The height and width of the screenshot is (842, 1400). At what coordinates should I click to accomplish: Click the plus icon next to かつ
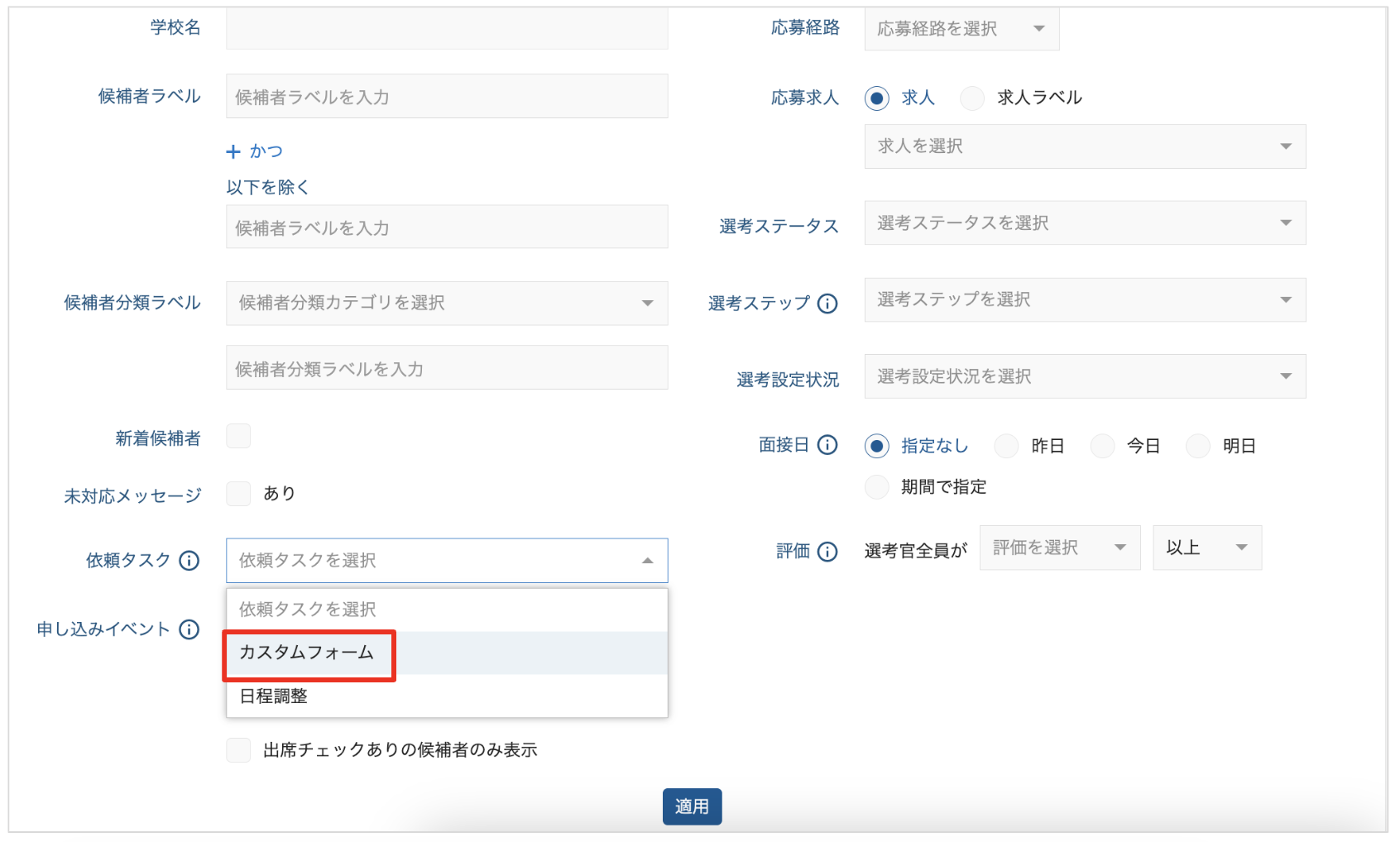pyautogui.click(x=233, y=151)
